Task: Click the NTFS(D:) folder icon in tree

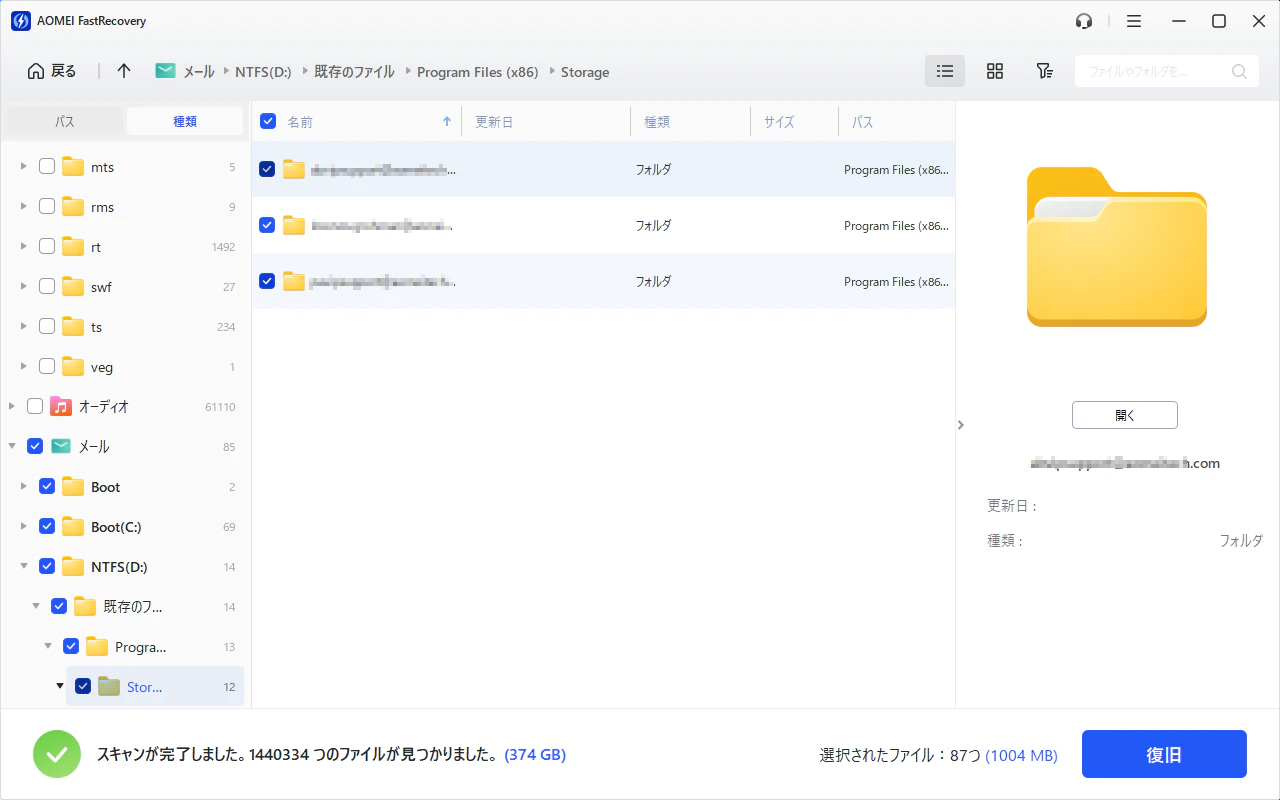Action: click(73, 567)
